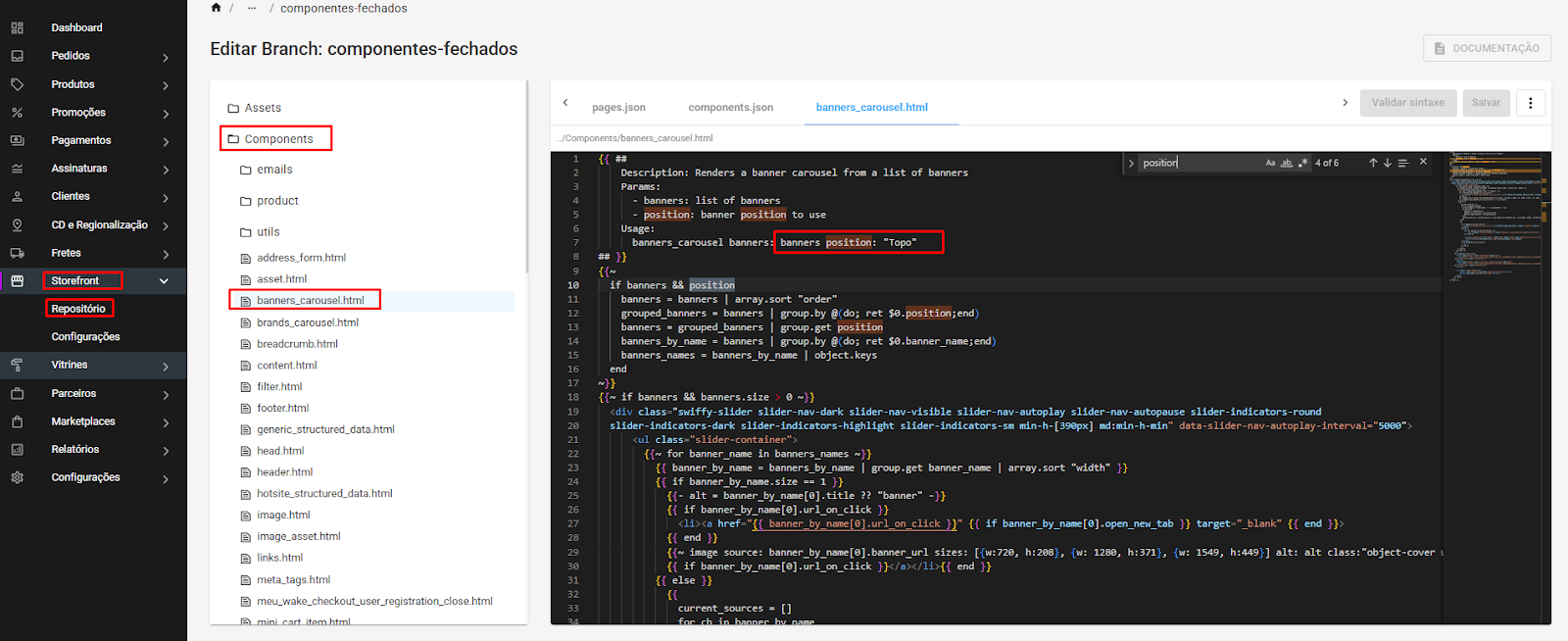The height and width of the screenshot is (641, 1568).
Task: Expand the Produtos submenu chevron
Action: [166, 86]
